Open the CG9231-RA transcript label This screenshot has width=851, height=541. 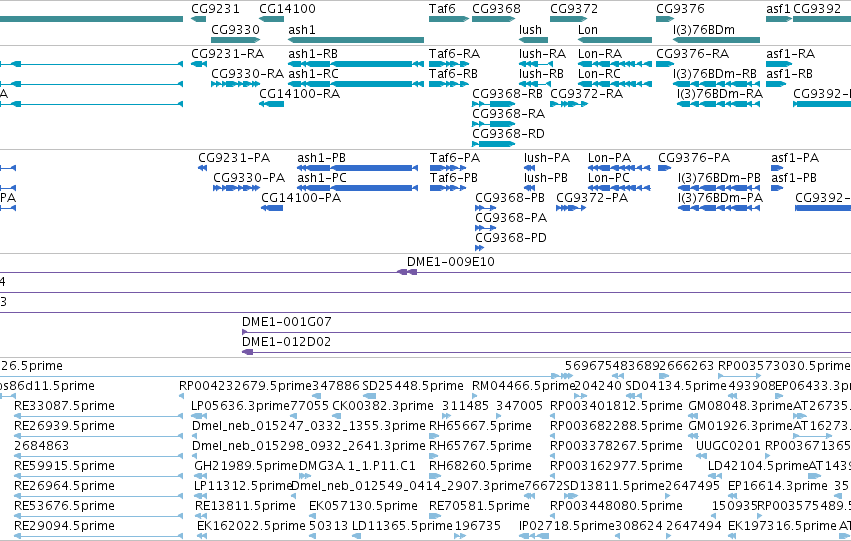tap(227, 54)
